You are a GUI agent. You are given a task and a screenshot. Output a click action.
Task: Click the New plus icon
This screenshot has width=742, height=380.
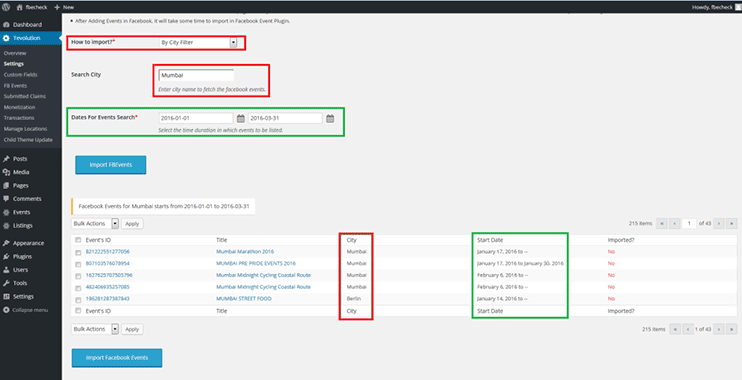(57, 7)
